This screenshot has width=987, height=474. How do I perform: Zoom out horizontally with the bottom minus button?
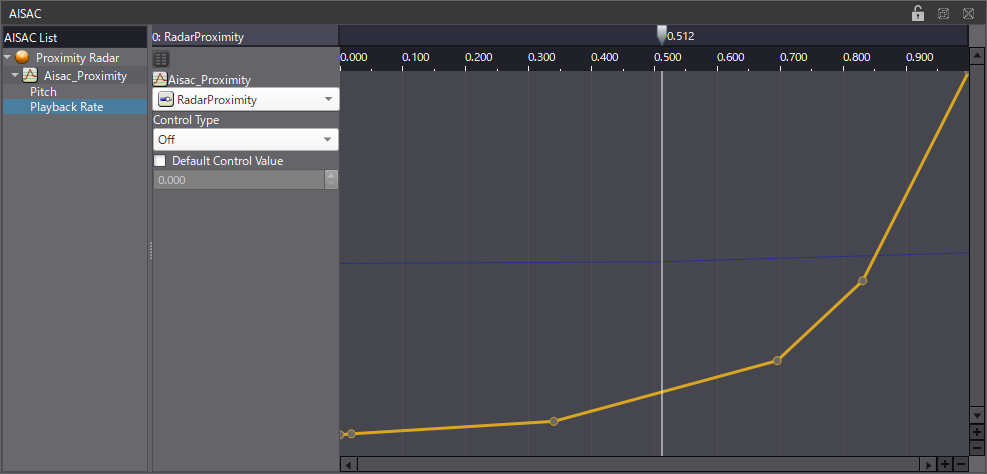coord(961,464)
